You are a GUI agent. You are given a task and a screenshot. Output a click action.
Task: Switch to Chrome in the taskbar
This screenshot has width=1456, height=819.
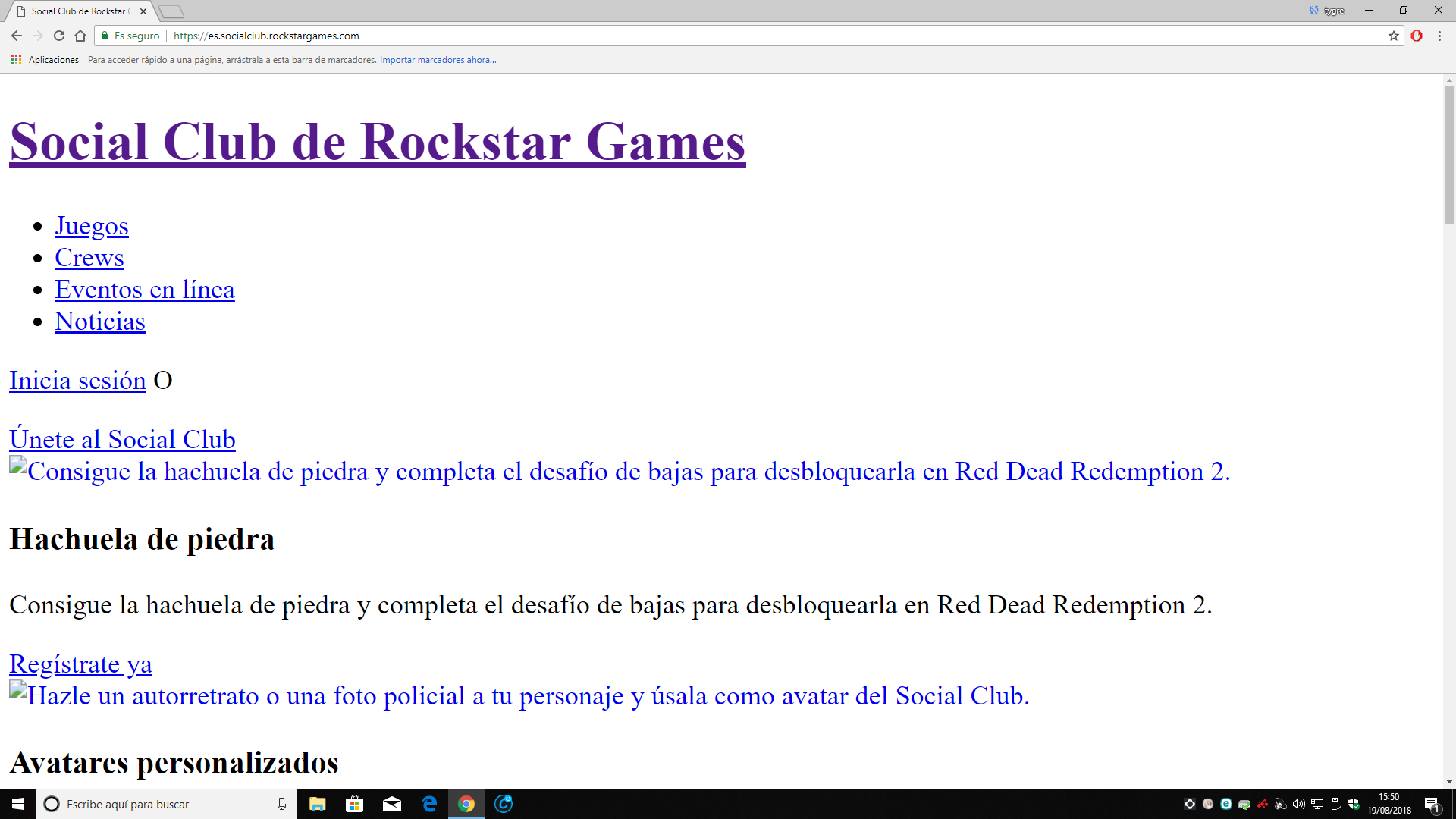tap(466, 804)
